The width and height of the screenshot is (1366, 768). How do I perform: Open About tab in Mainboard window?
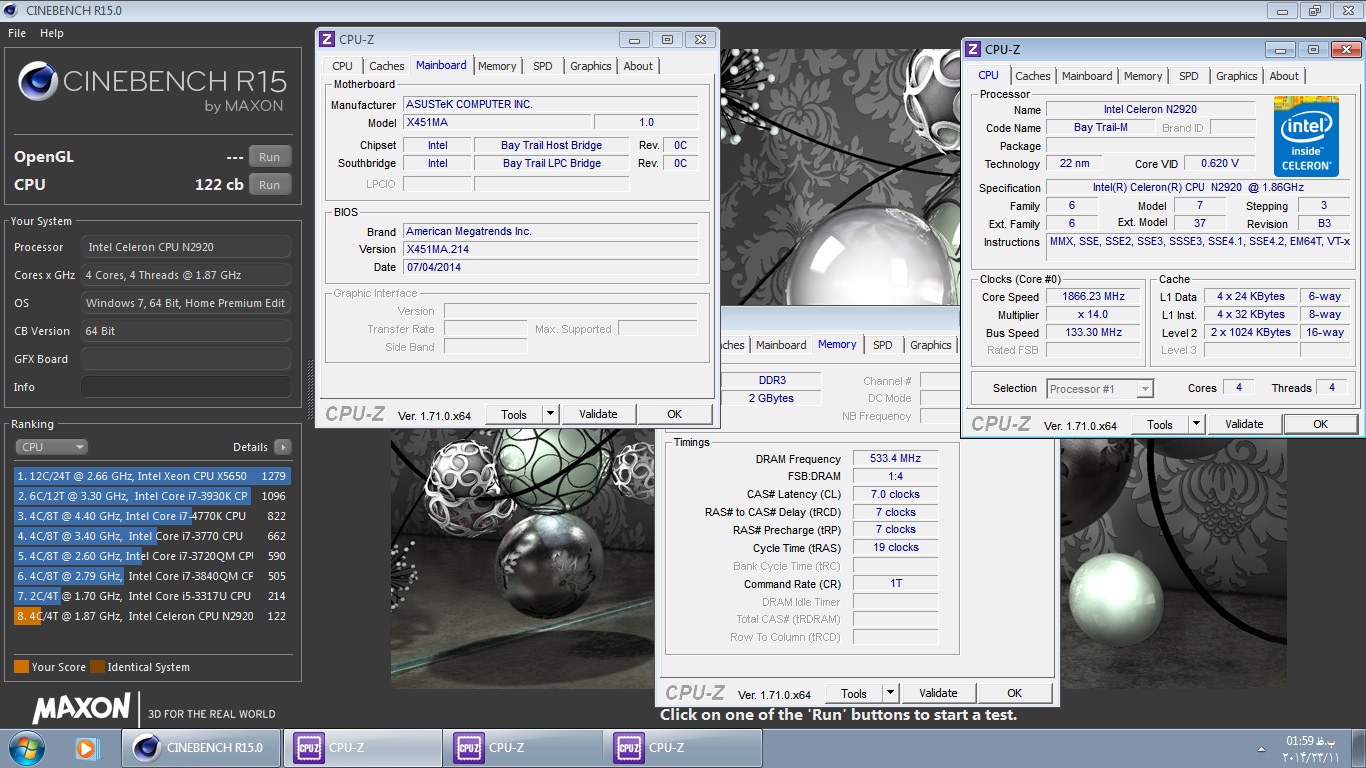click(x=638, y=66)
